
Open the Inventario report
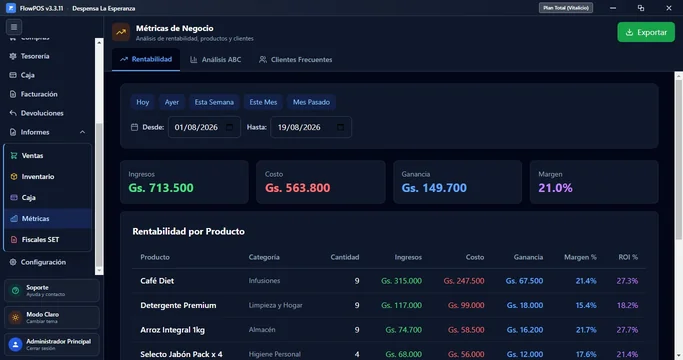point(48,177)
